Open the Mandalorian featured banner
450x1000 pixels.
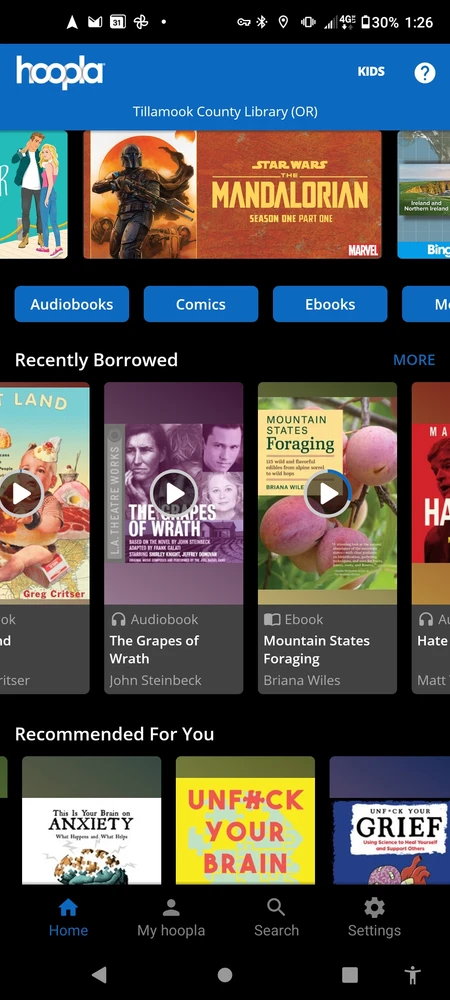[x=232, y=195]
